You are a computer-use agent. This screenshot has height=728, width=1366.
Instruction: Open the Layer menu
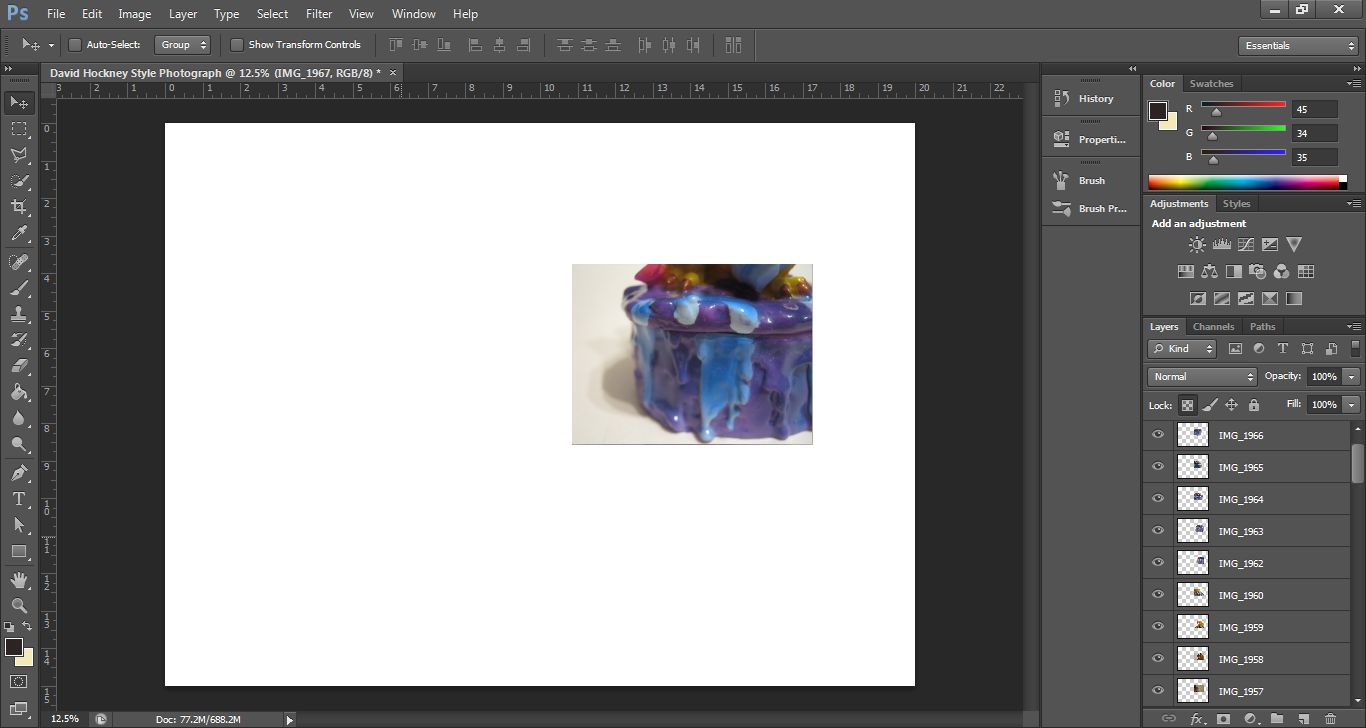pyautogui.click(x=183, y=14)
